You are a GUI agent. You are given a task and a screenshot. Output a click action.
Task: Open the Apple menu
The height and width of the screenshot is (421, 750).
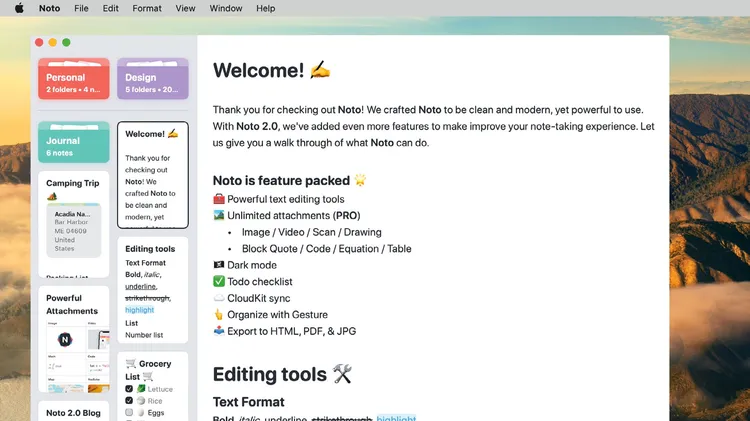click(19, 8)
